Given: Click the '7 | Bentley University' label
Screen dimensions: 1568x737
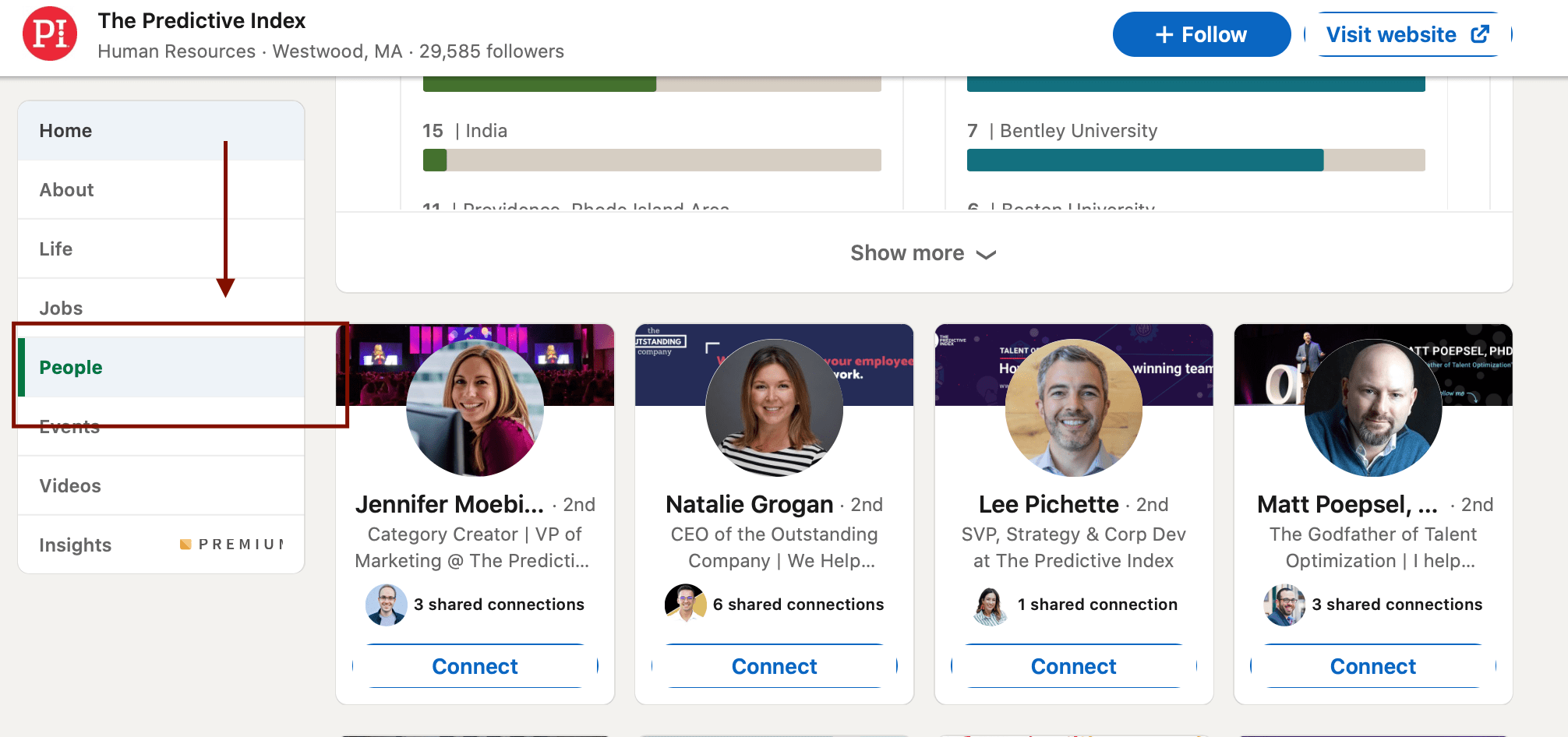Looking at the screenshot, I should click(1062, 131).
